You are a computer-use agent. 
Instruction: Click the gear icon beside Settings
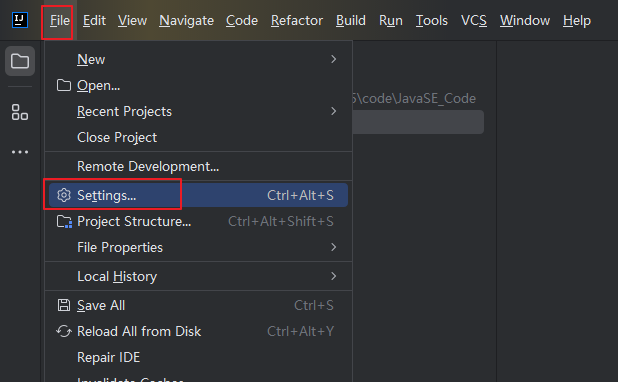(x=63, y=195)
